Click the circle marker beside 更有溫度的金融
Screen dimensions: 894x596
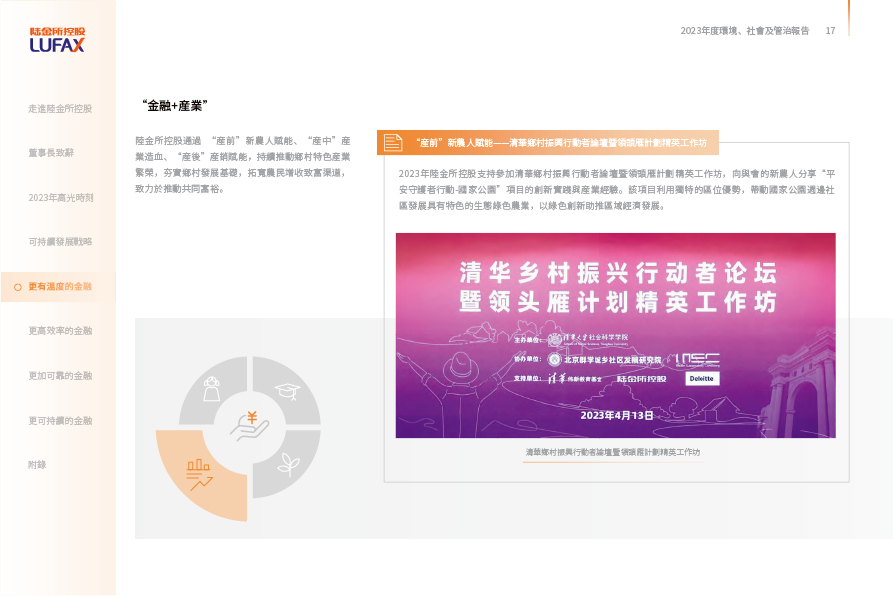pos(18,287)
